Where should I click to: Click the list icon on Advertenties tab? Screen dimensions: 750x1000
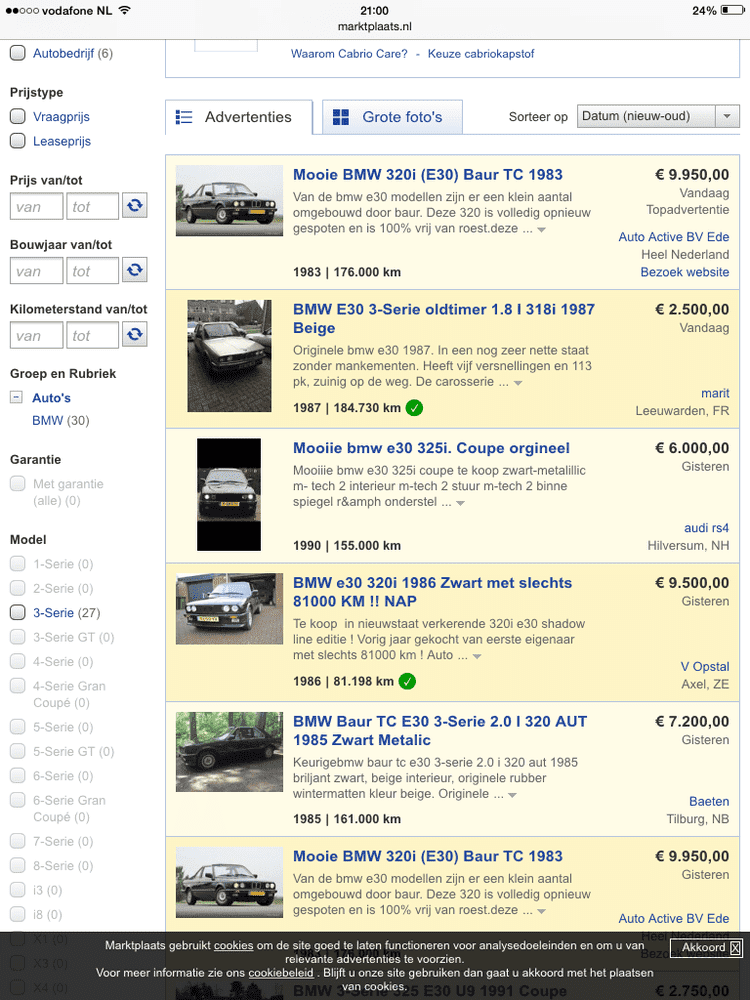[x=184, y=117]
